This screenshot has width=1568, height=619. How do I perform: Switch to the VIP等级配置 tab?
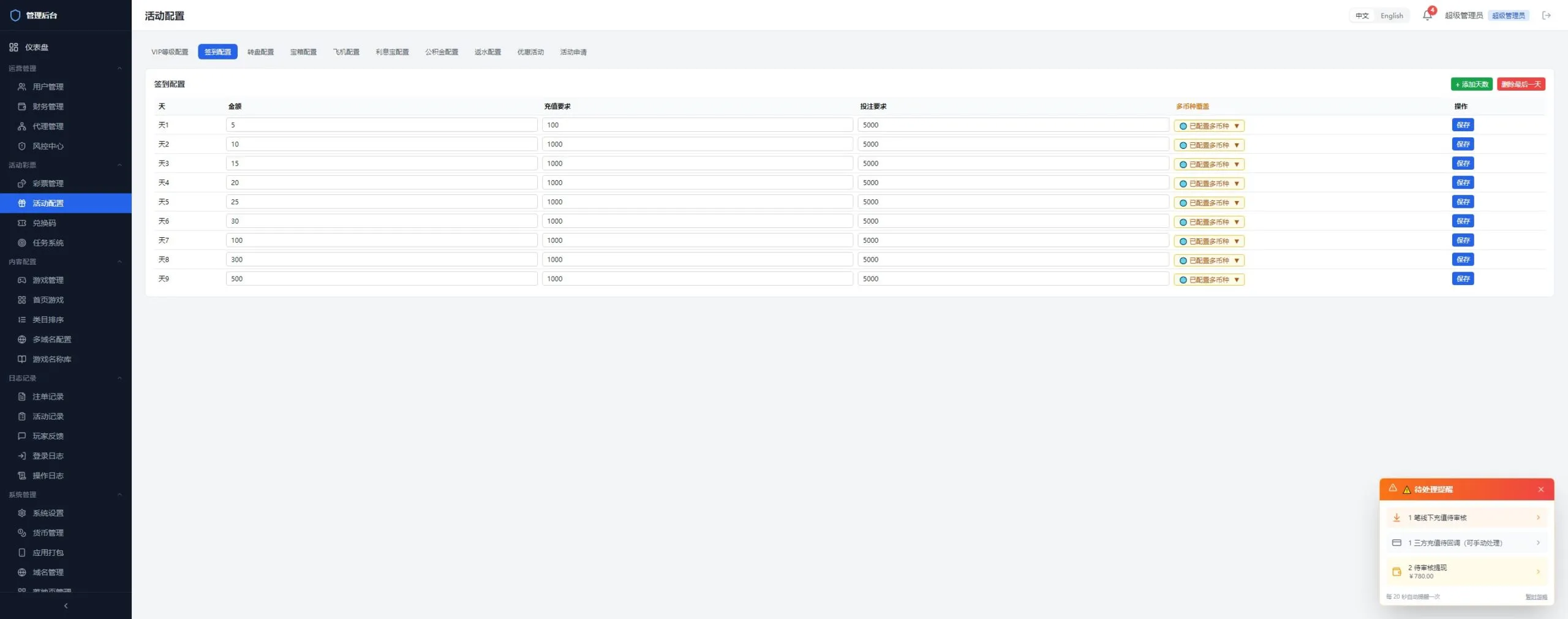click(170, 52)
